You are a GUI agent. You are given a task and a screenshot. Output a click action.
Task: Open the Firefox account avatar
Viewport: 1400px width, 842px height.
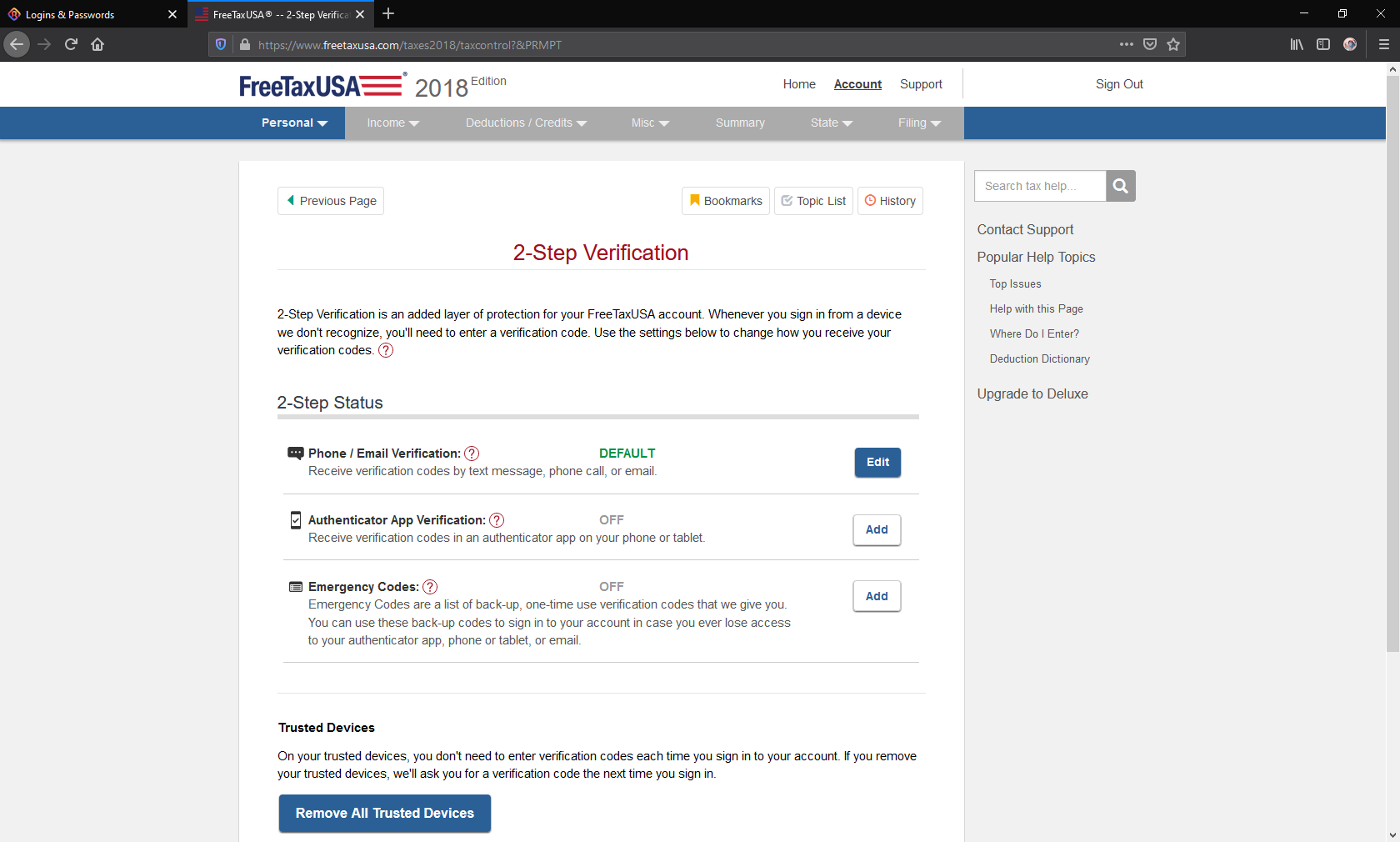point(1350,44)
